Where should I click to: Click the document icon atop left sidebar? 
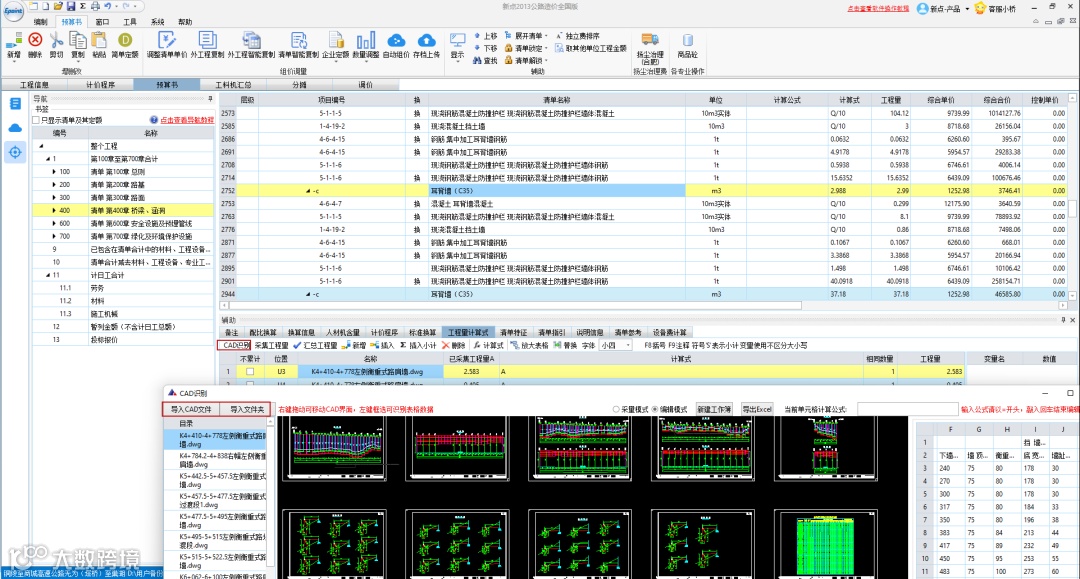(14, 104)
